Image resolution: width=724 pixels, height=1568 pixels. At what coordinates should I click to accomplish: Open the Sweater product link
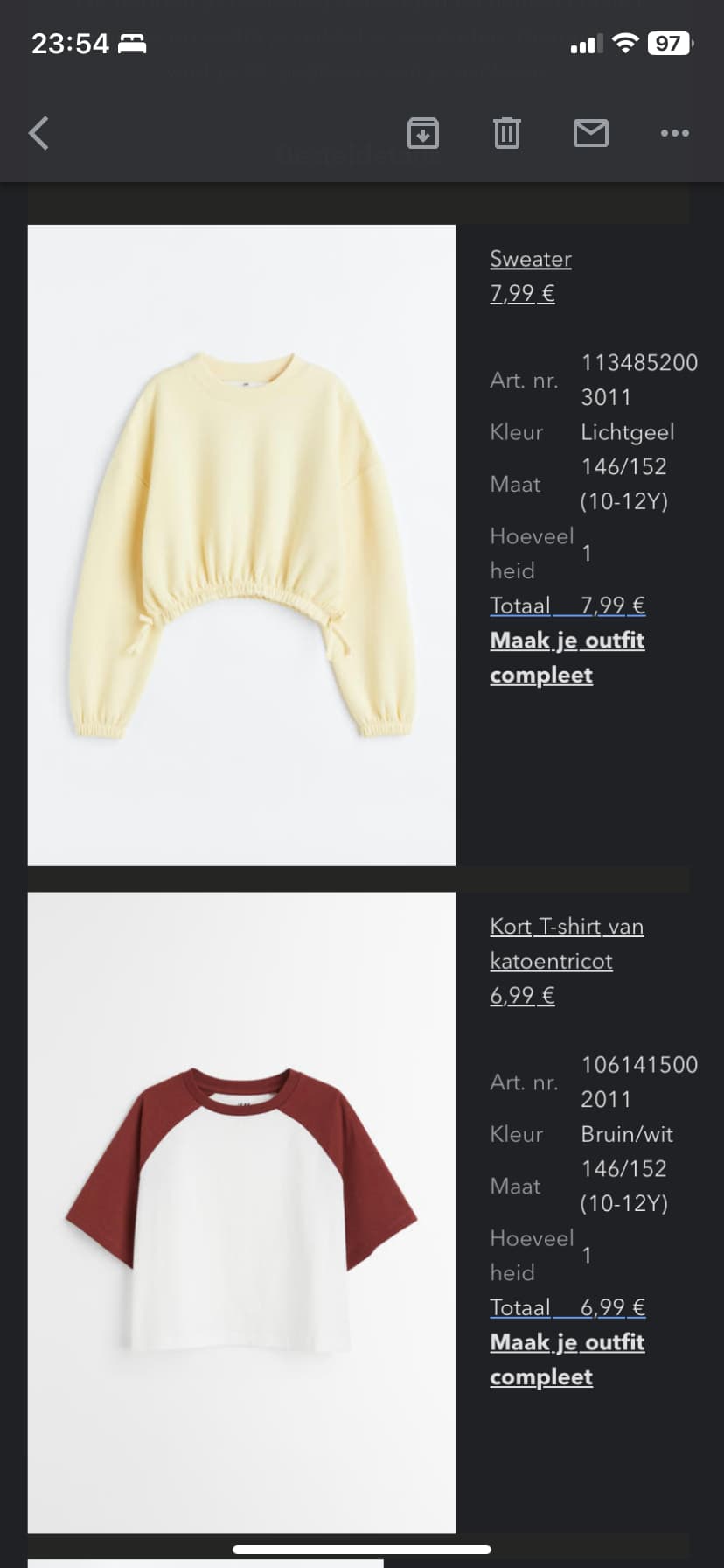point(531,259)
